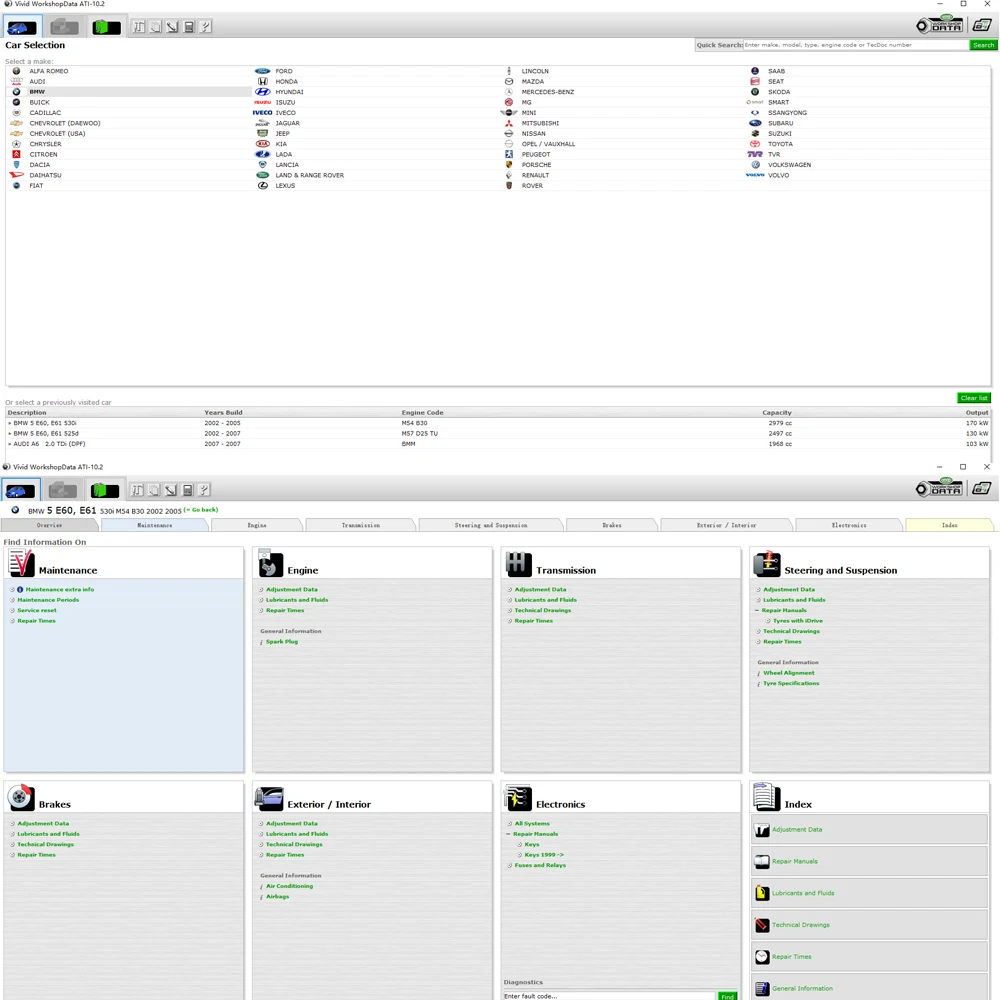This screenshot has width=1000, height=1000.
Task: Switch to the Brakes tab
Action: (612, 526)
